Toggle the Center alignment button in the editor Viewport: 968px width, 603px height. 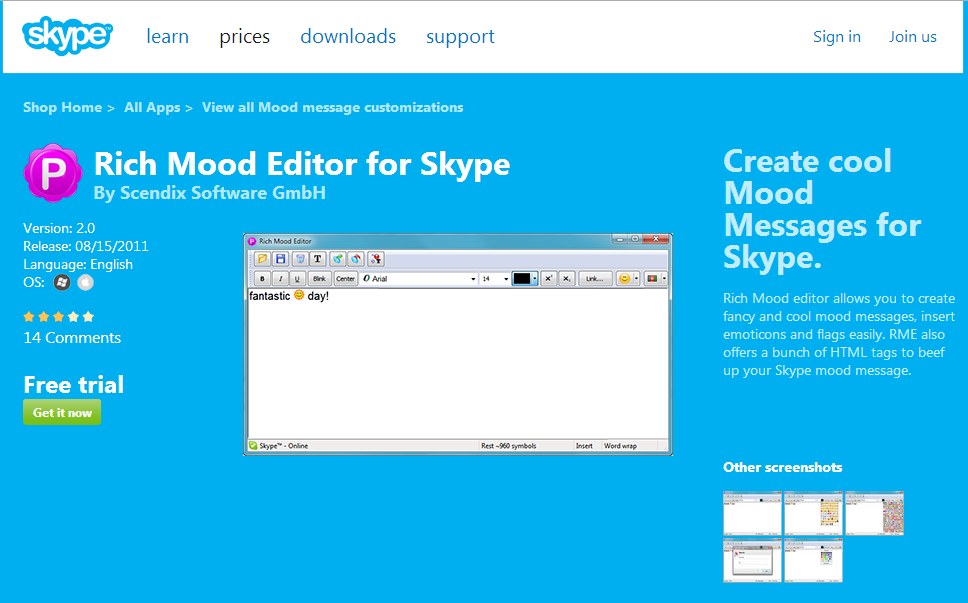click(x=346, y=279)
